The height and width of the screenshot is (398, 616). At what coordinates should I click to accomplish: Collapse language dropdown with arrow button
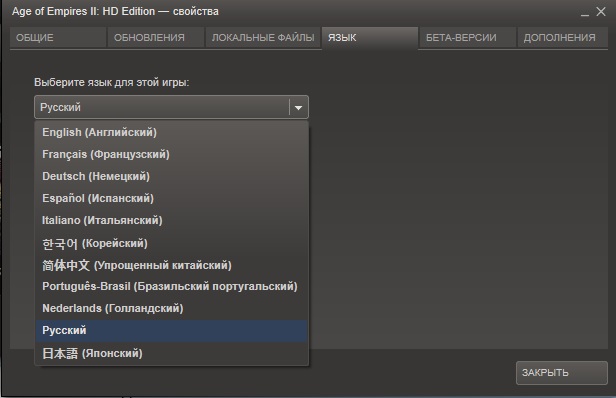coord(299,107)
